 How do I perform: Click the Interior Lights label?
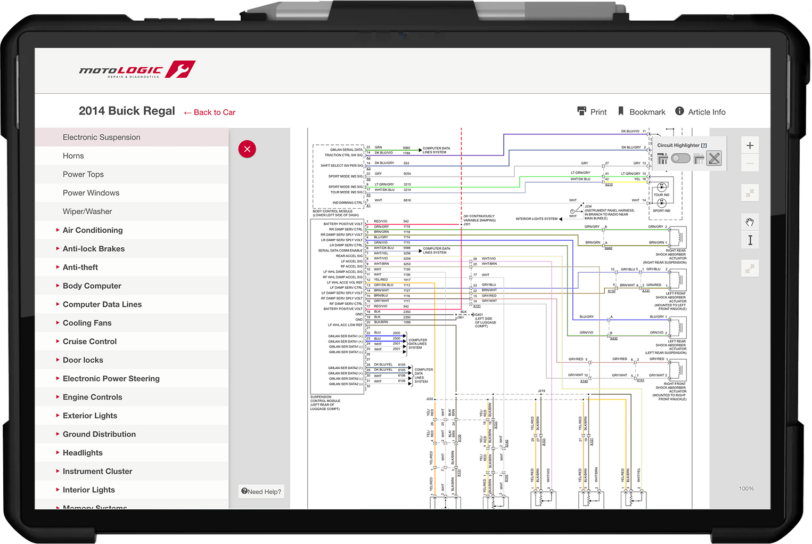point(89,490)
